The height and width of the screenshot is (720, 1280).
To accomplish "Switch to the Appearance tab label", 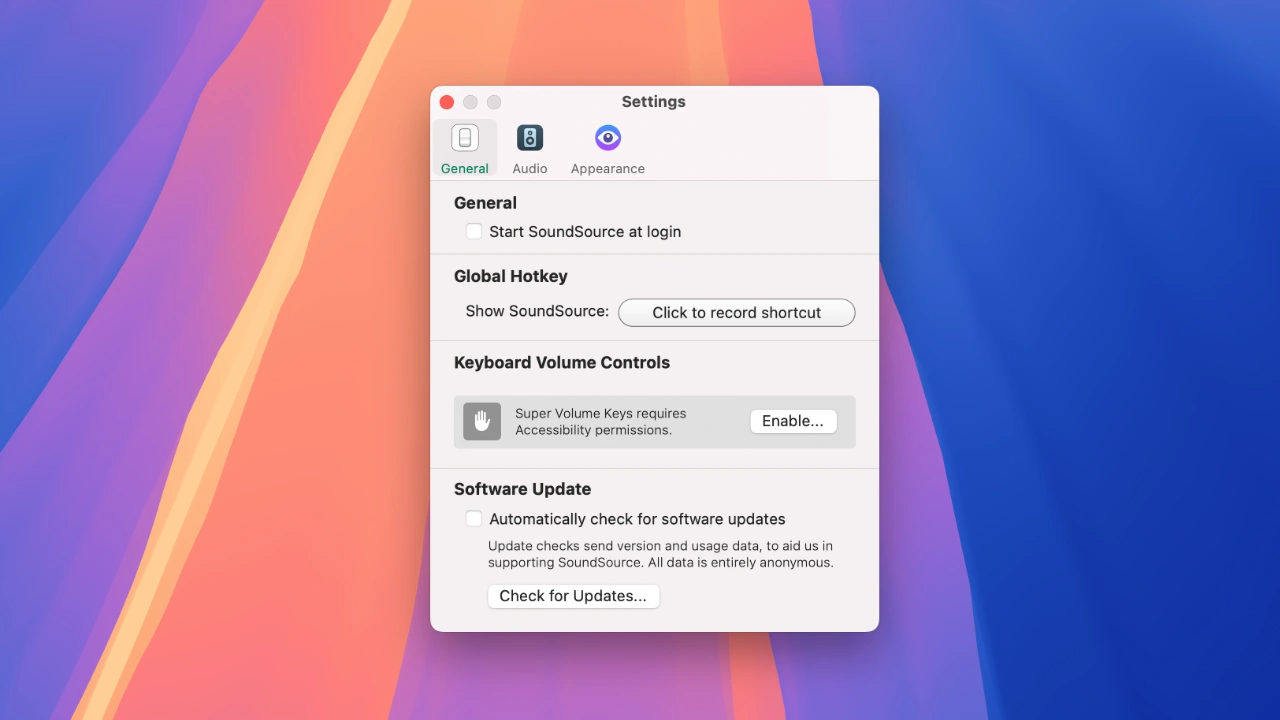I will (608, 169).
